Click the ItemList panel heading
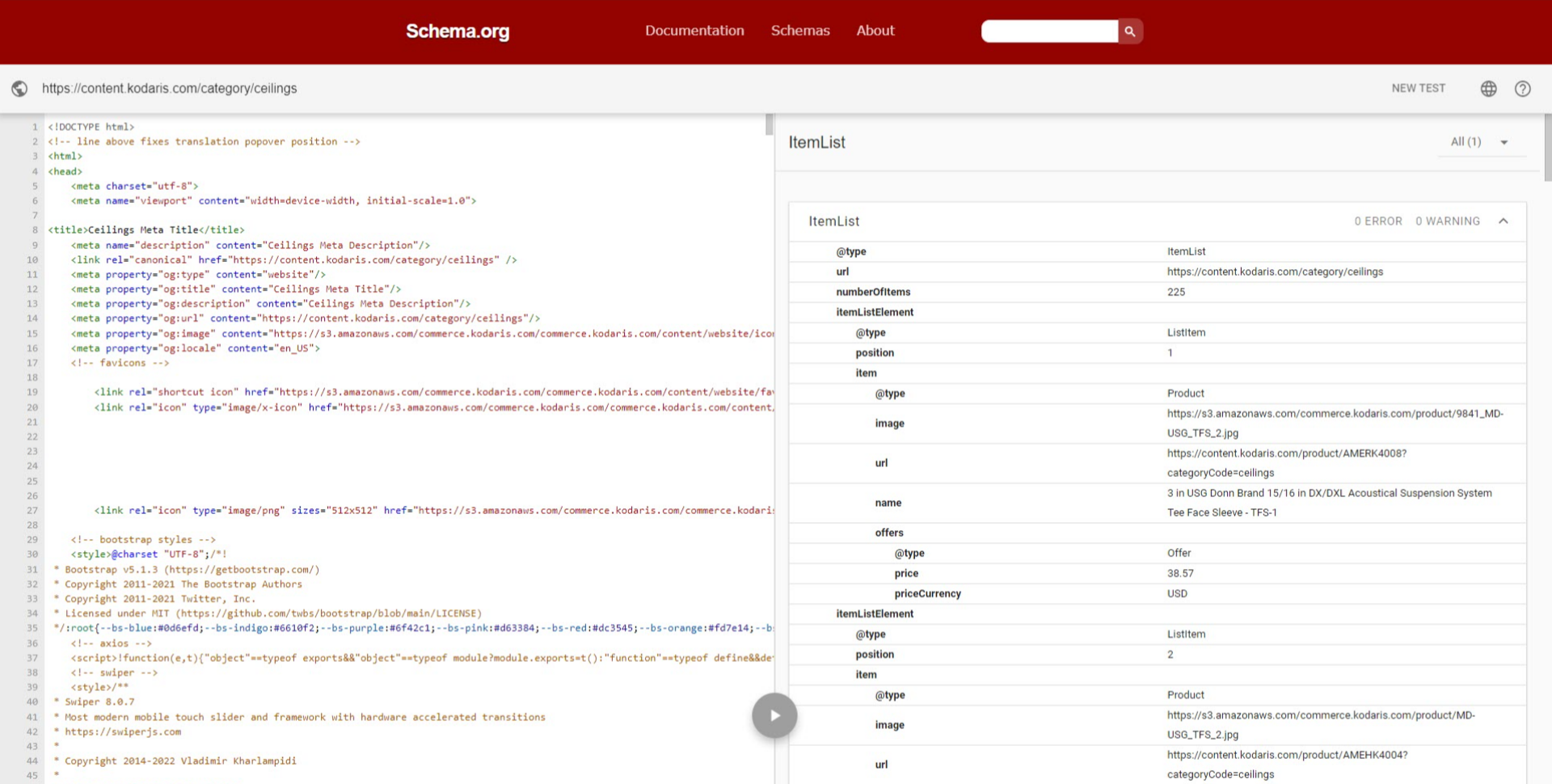Image resolution: width=1552 pixels, height=784 pixels. pyautogui.click(x=816, y=142)
